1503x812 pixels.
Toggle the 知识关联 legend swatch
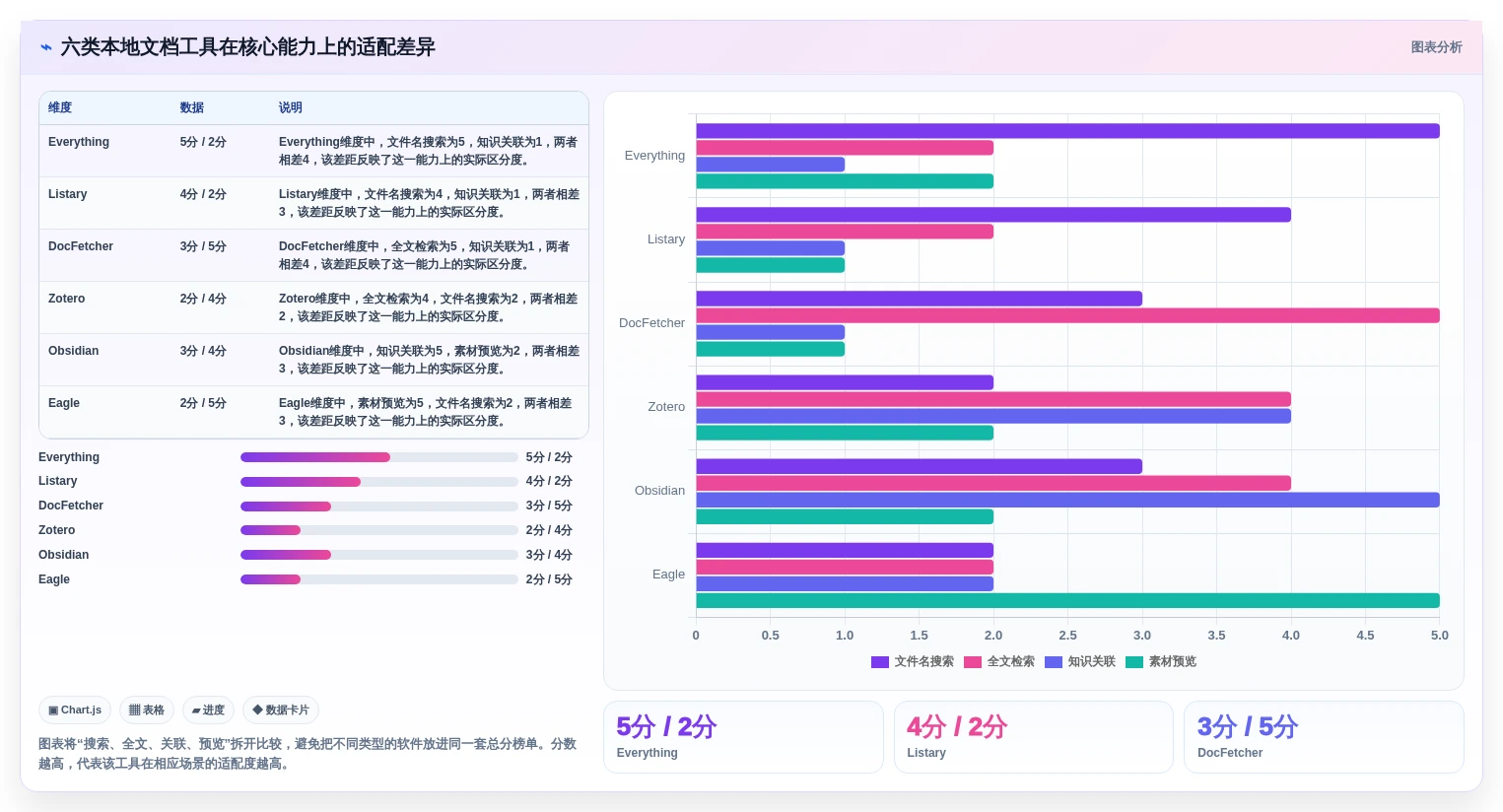1054,662
